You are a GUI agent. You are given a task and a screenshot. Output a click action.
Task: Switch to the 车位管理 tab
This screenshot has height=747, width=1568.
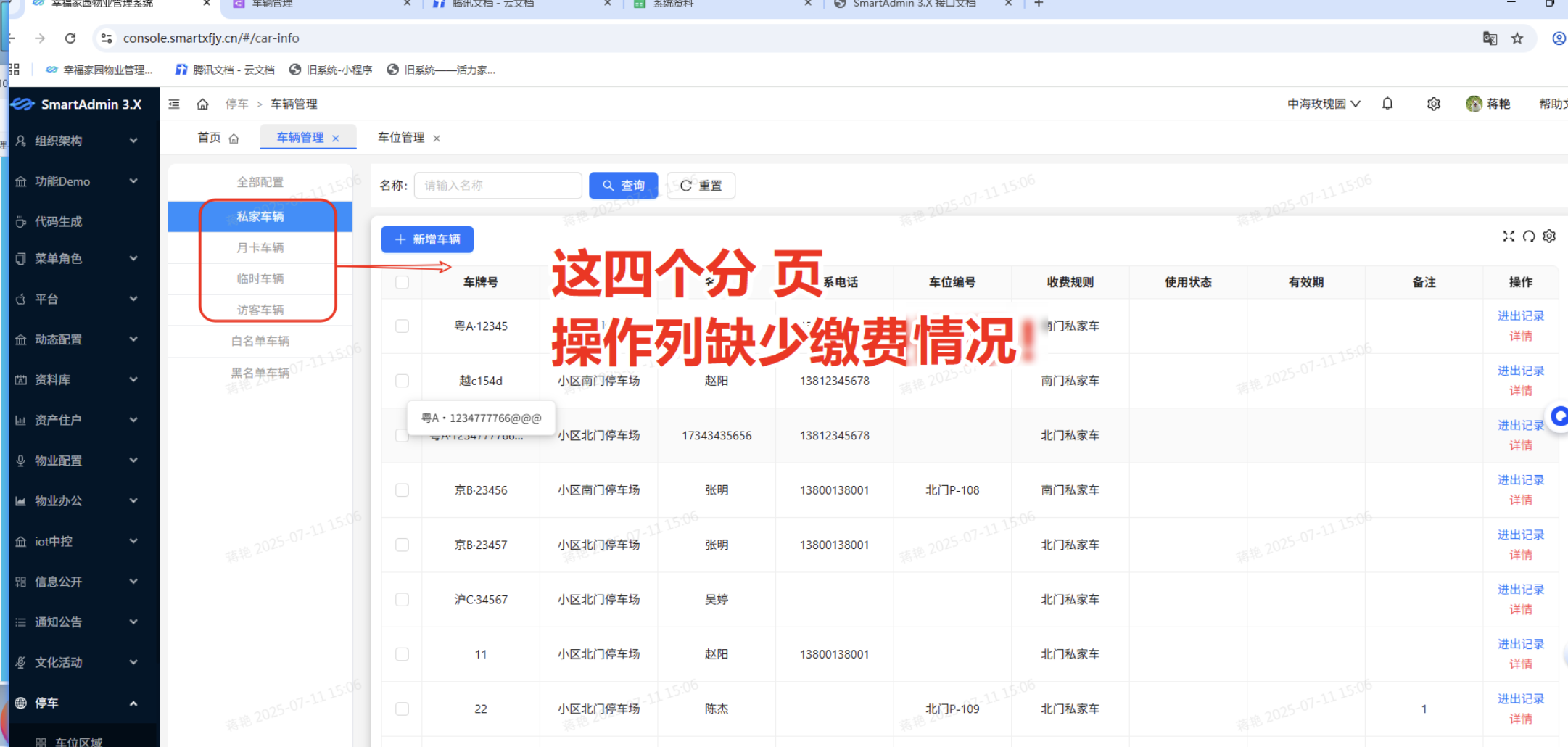(x=401, y=137)
